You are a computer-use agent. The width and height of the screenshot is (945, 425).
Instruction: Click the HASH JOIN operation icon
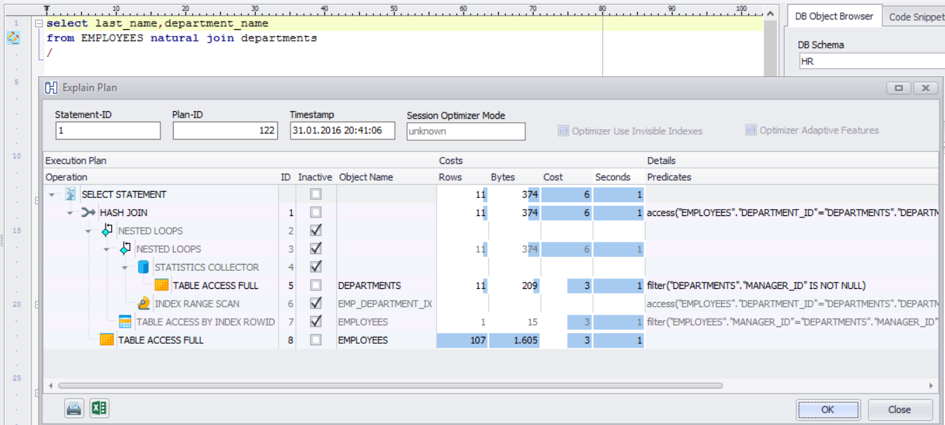pos(88,213)
